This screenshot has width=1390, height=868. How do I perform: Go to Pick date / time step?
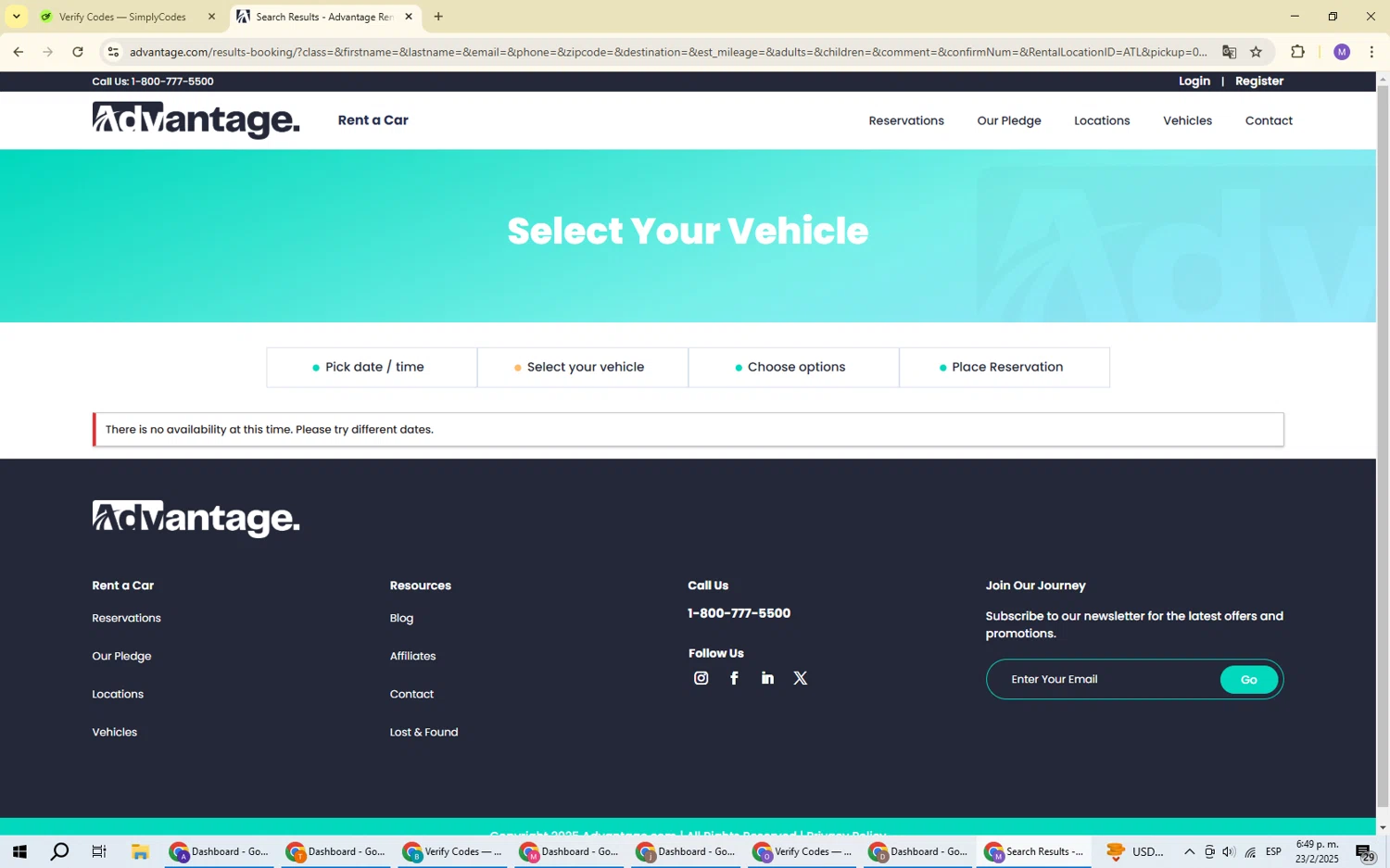(x=372, y=367)
